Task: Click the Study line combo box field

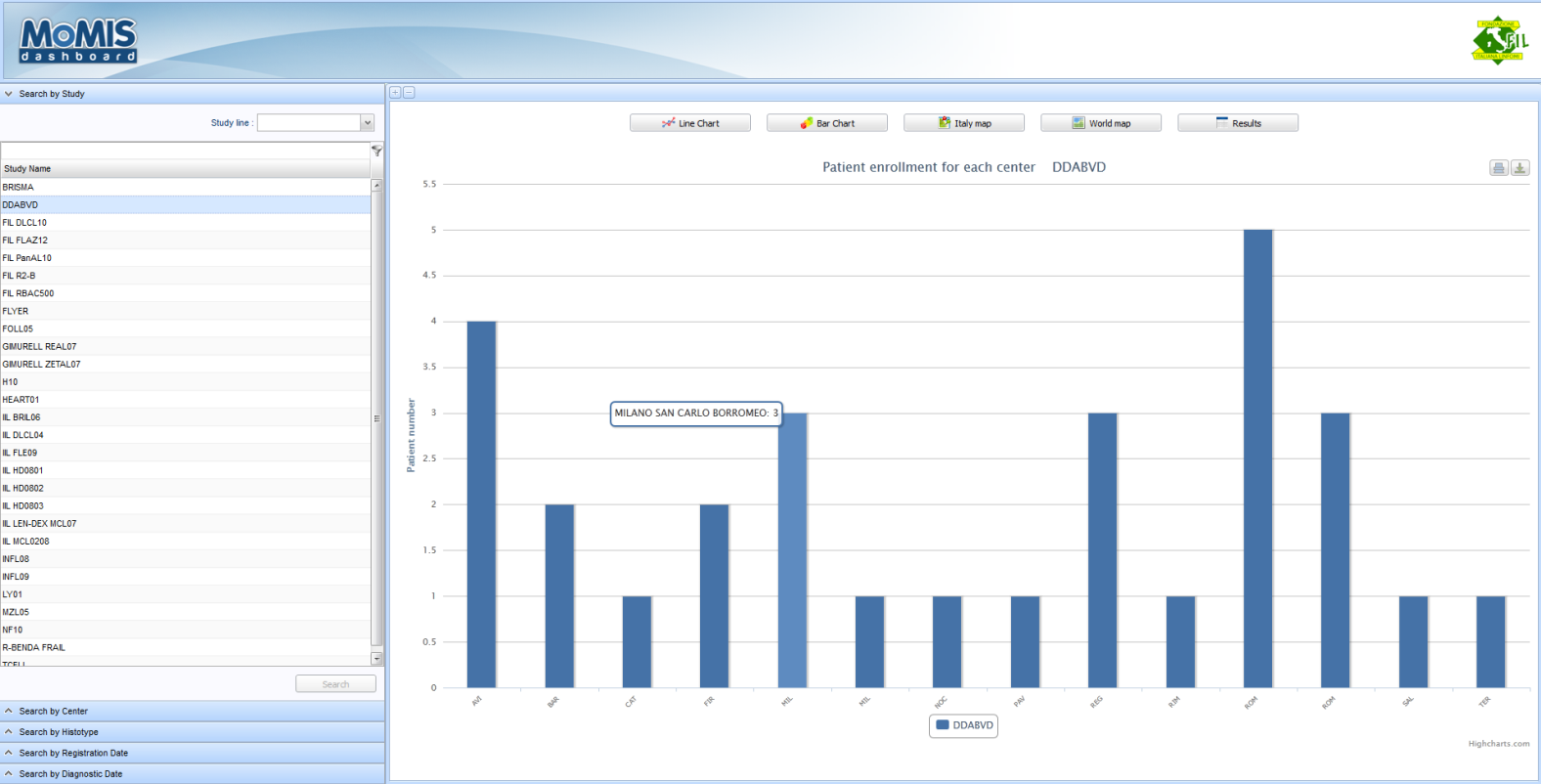Action: [309, 122]
